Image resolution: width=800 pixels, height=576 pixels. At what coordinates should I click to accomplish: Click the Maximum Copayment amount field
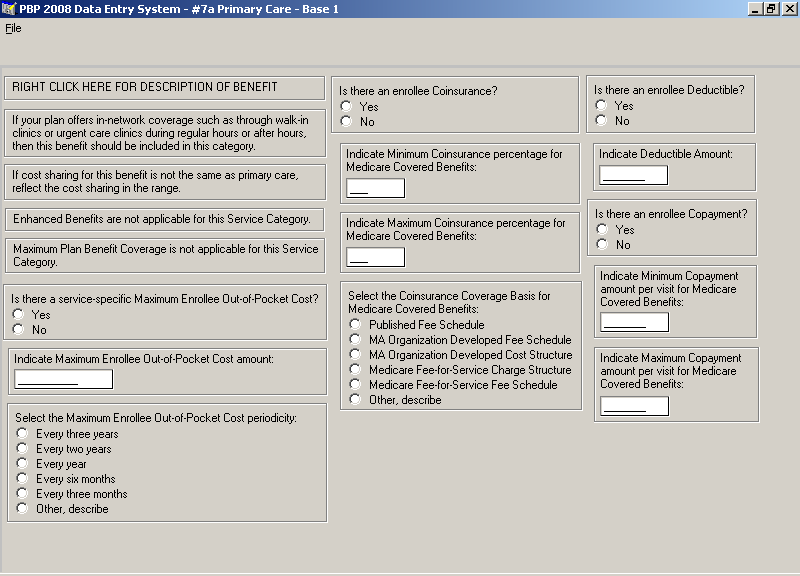634,407
